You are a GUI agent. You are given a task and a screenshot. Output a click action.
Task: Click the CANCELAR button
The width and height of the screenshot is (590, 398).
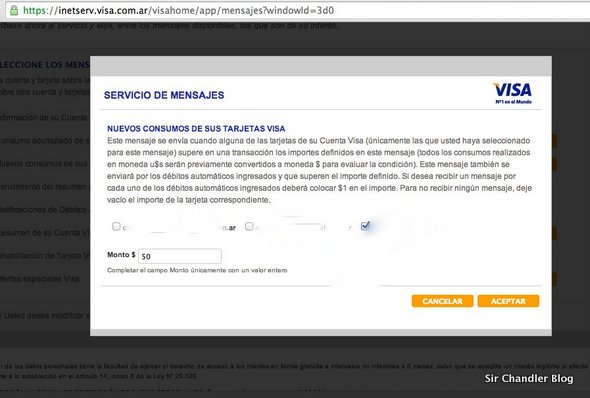(442, 301)
